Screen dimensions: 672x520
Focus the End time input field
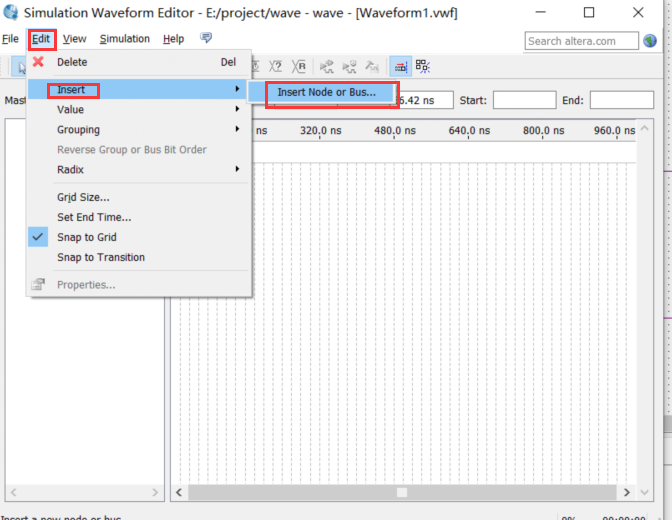(621, 100)
